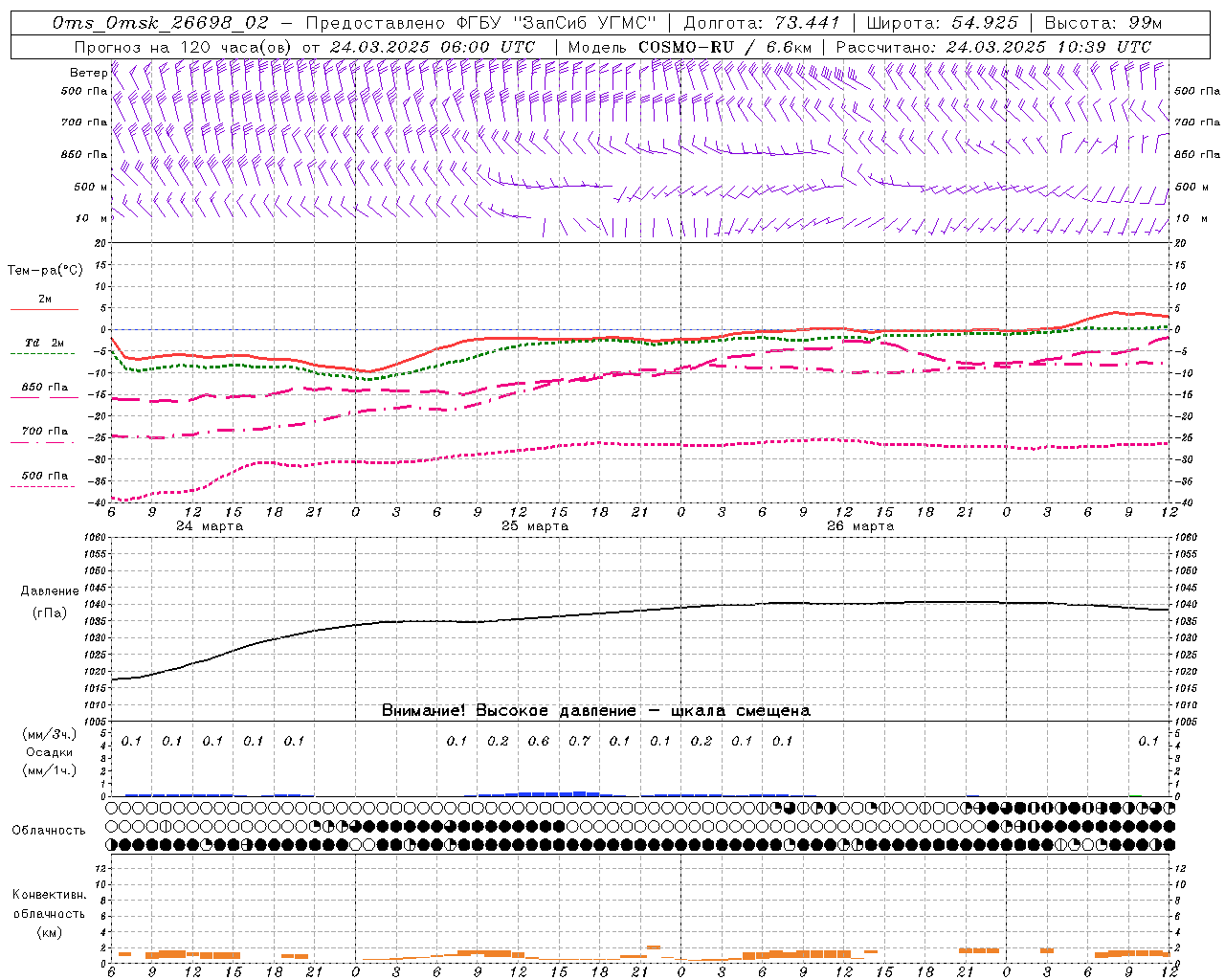Click the (мм/3ч.) precipitation unit label
The image size is (1225, 980).
pos(50,734)
